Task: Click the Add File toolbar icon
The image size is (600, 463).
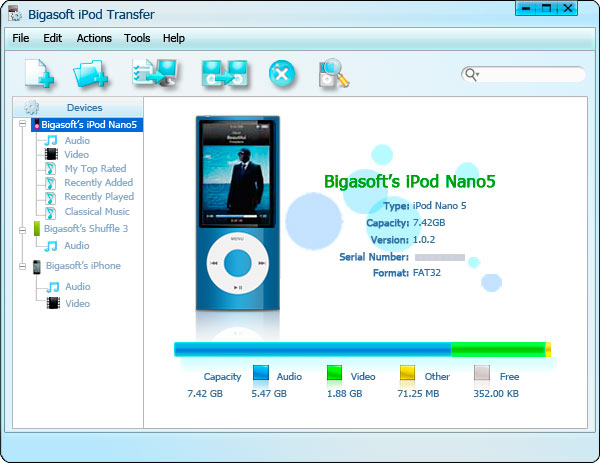Action: 39,74
